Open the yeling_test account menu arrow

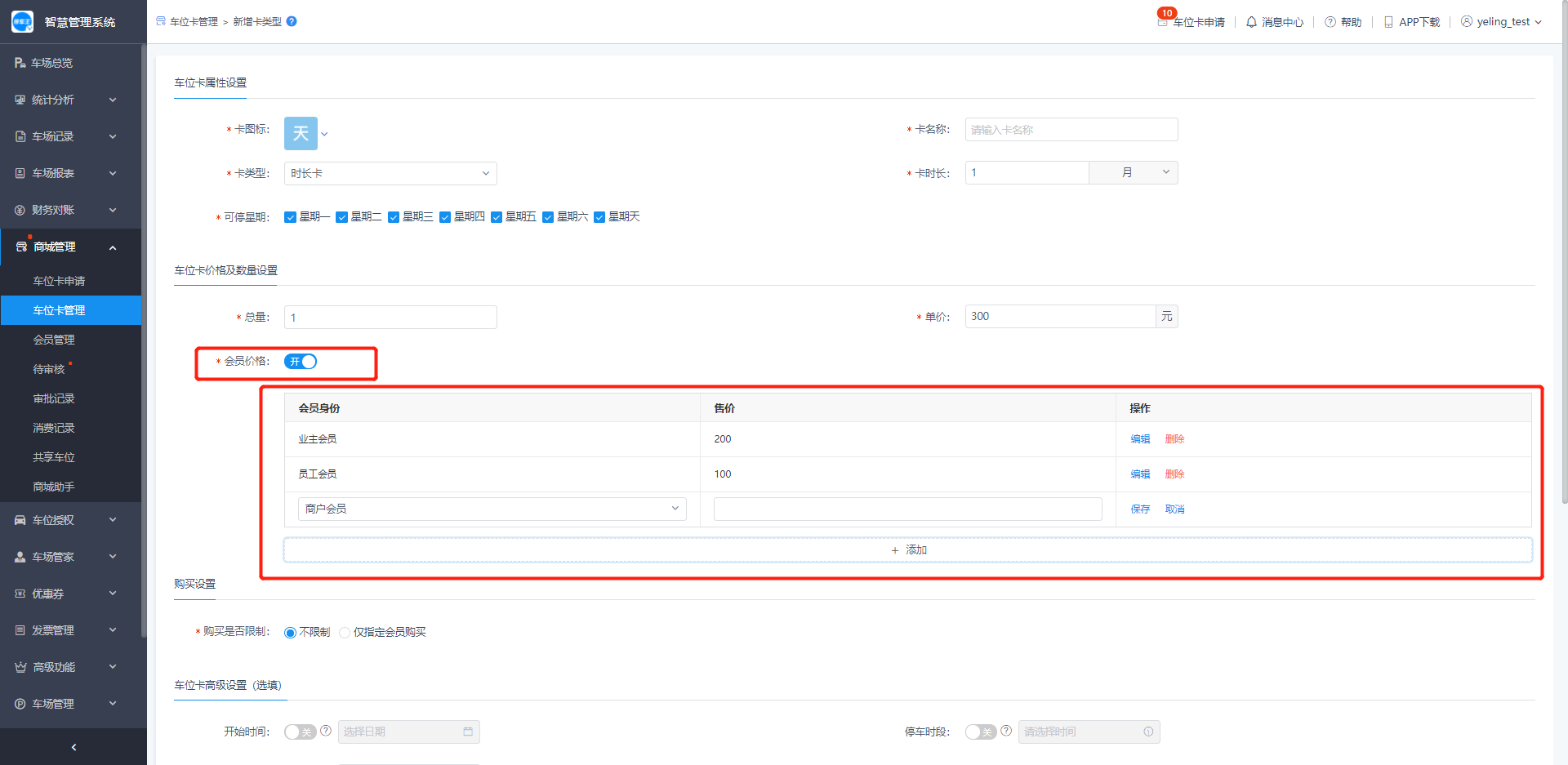point(1539,22)
